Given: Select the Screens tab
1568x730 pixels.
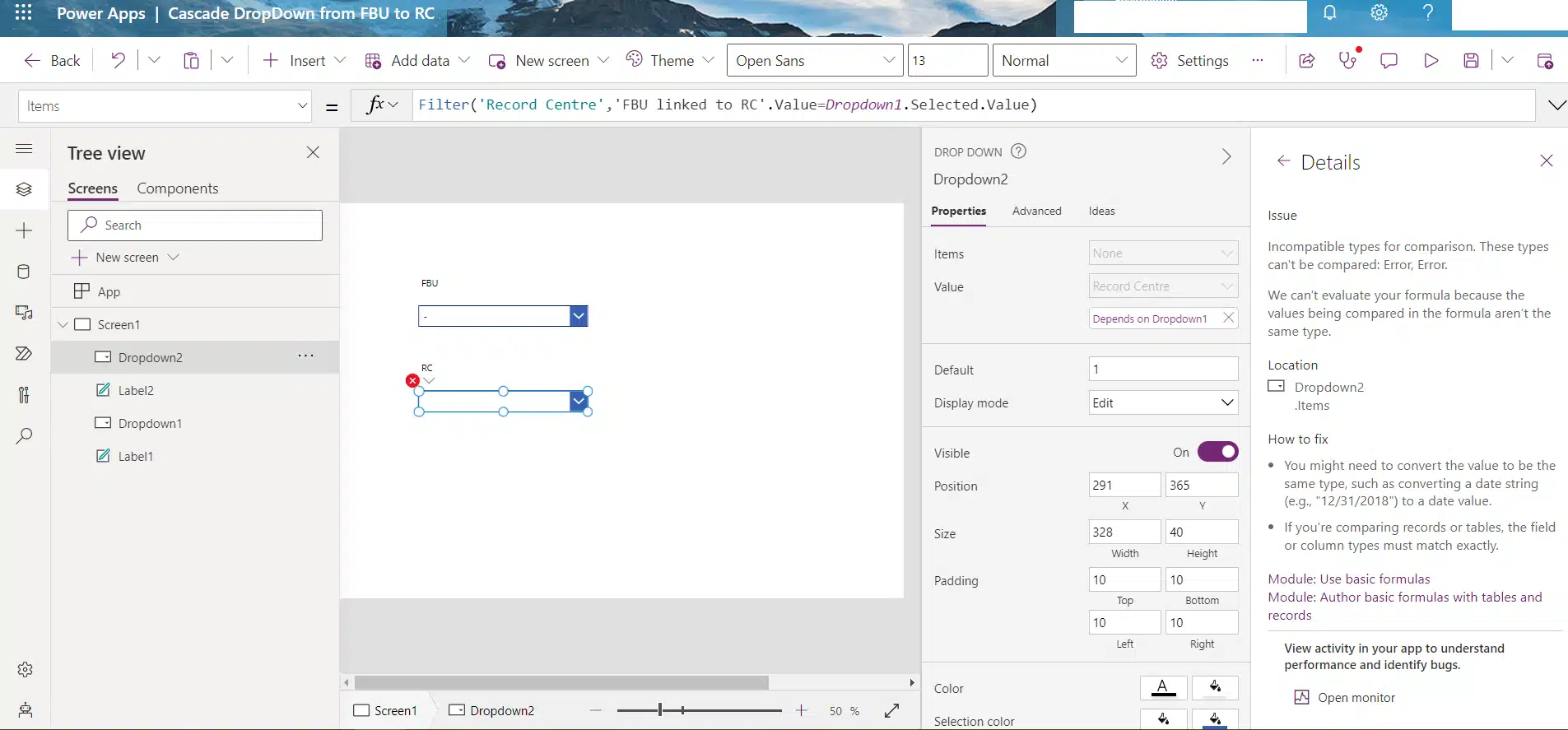Looking at the screenshot, I should (92, 188).
